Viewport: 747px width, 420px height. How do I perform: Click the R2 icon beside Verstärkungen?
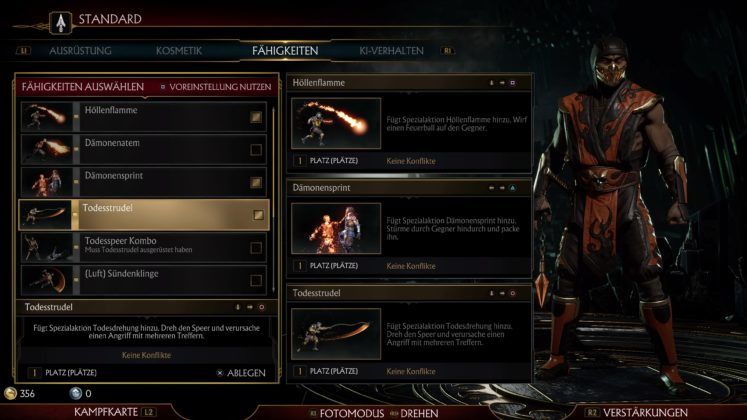pos(592,412)
